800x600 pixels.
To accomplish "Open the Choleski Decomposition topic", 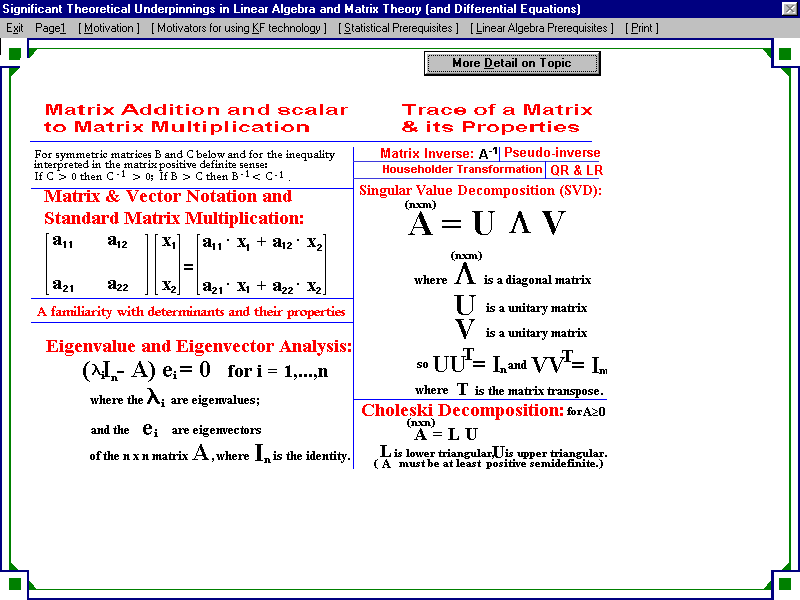I will pos(462,410).
